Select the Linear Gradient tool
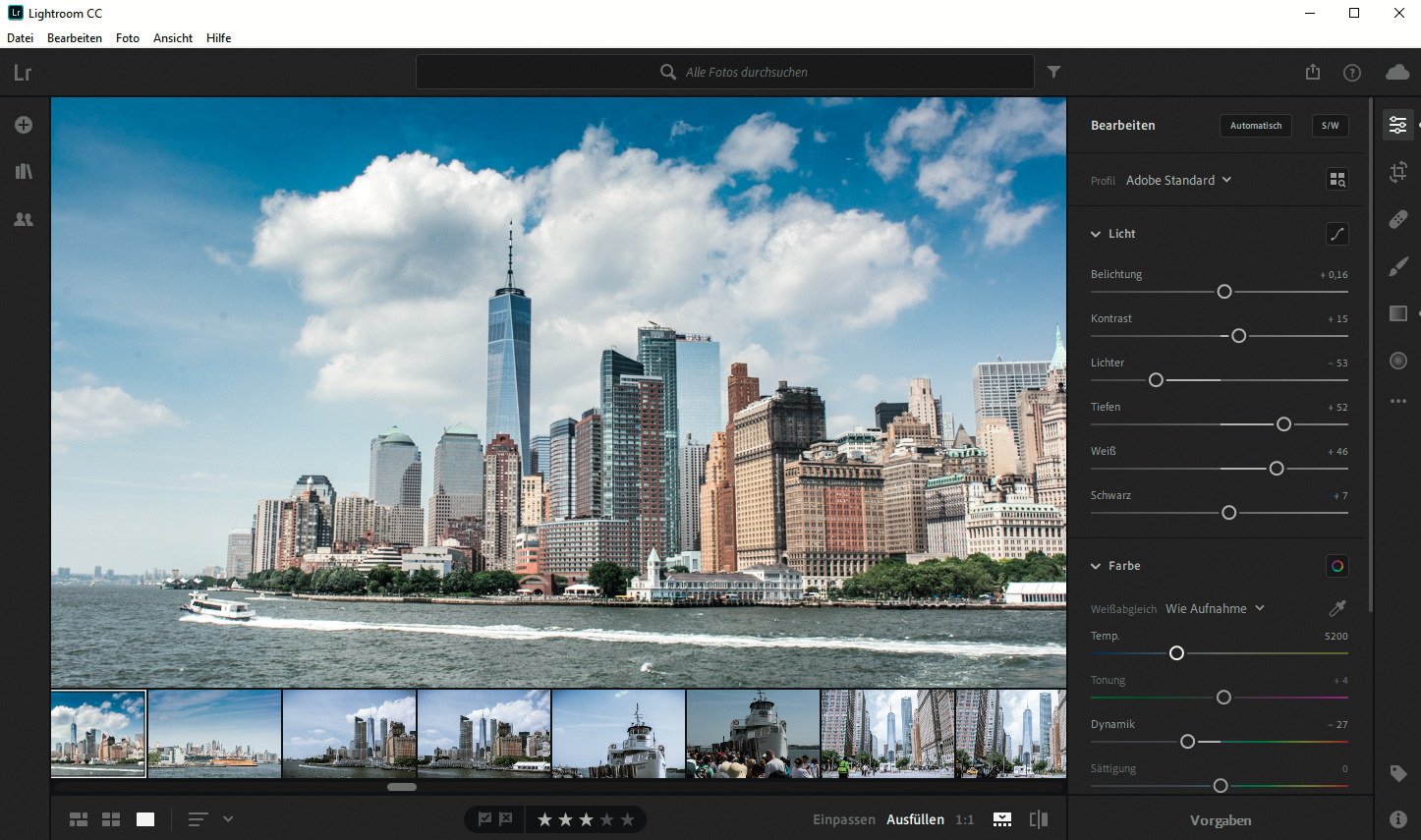Screen dimensions: 1421x840 1398,313
